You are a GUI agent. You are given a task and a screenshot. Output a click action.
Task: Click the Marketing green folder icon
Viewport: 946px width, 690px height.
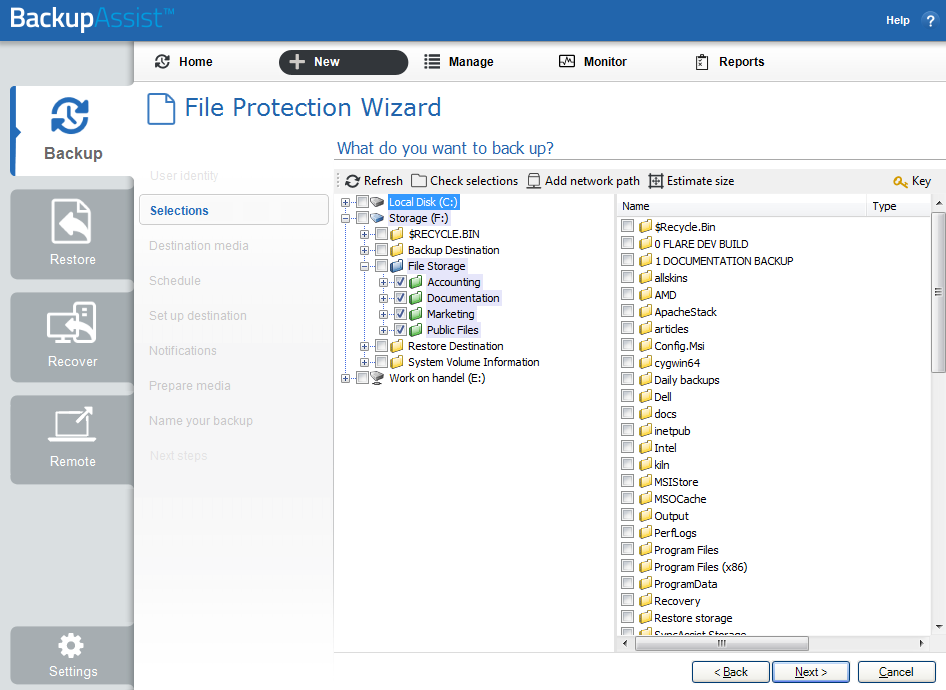tap(416, 314)
